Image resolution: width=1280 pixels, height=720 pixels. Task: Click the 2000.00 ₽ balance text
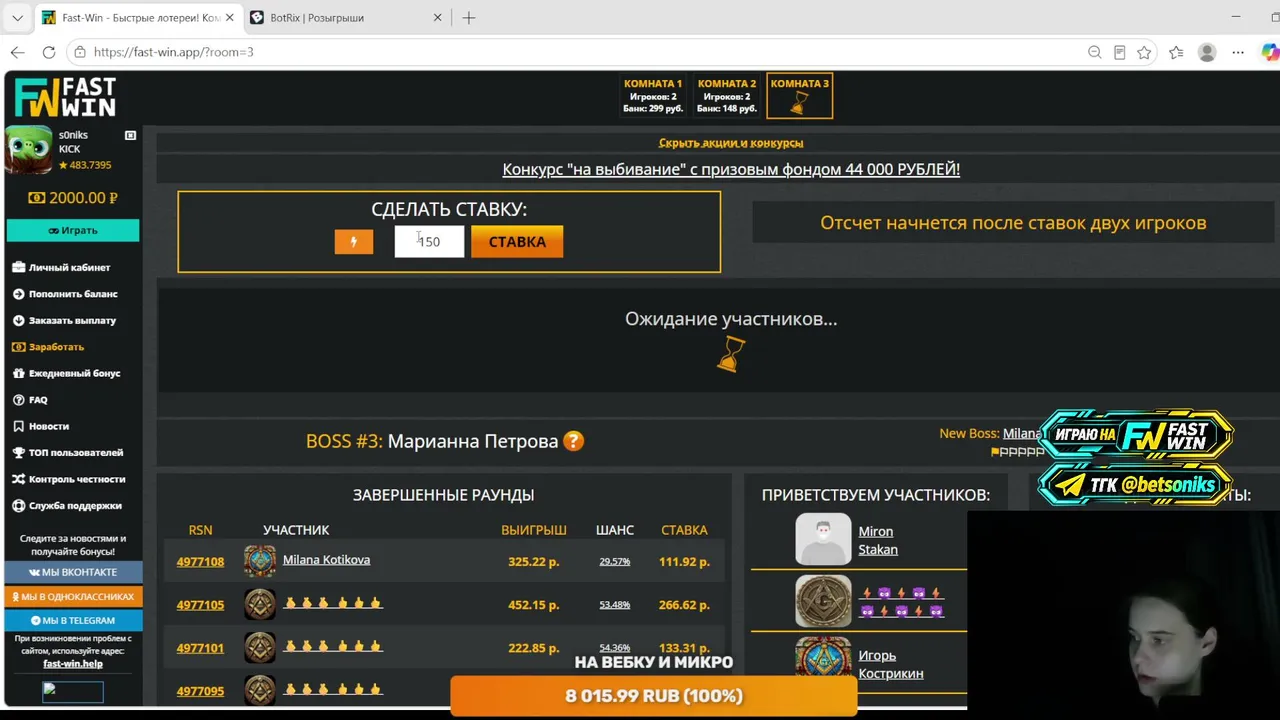coord(83,198)
